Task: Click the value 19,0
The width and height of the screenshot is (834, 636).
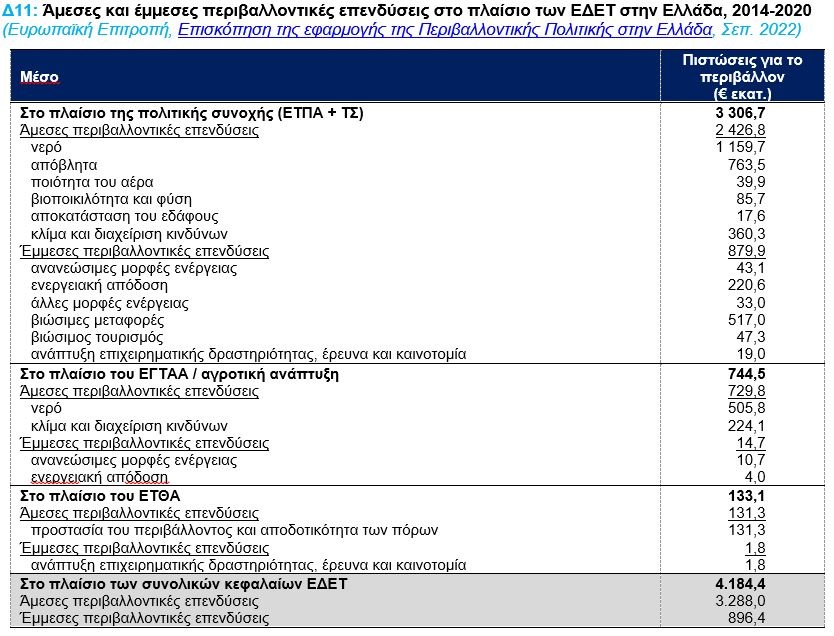Action: [x=751, y=354]
